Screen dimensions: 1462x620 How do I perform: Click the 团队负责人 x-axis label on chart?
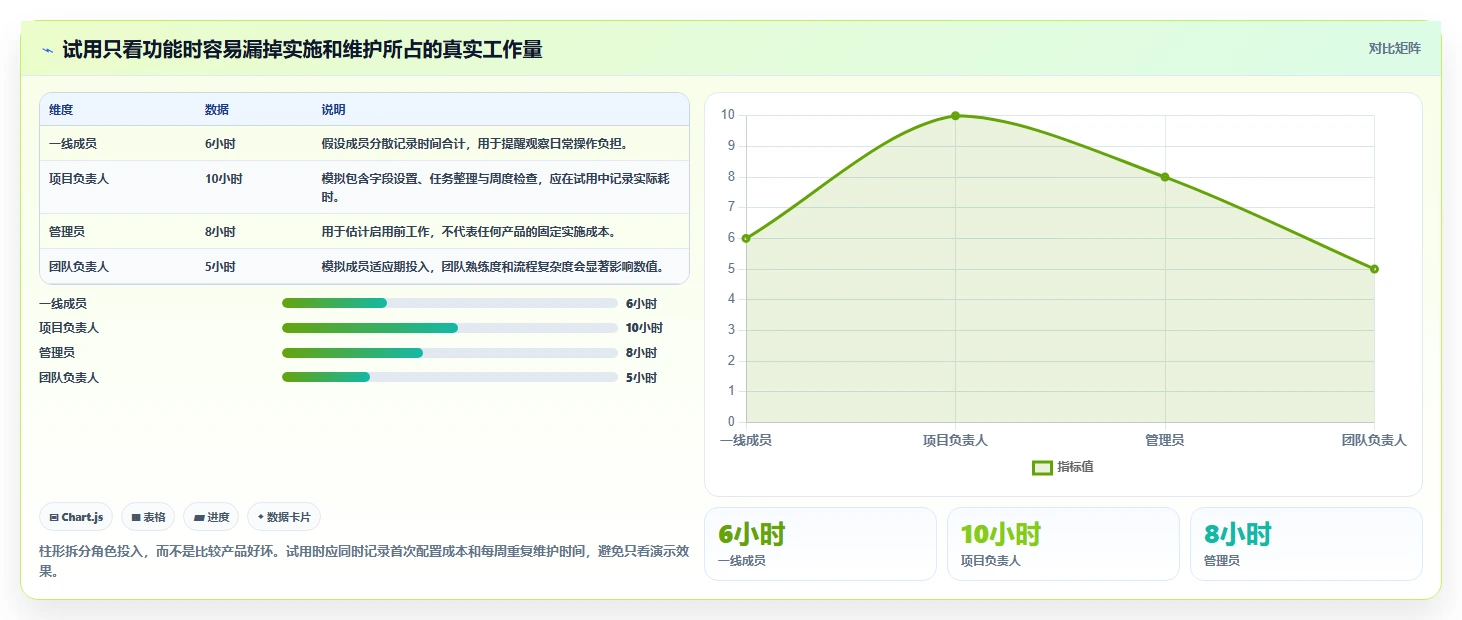1374,440
